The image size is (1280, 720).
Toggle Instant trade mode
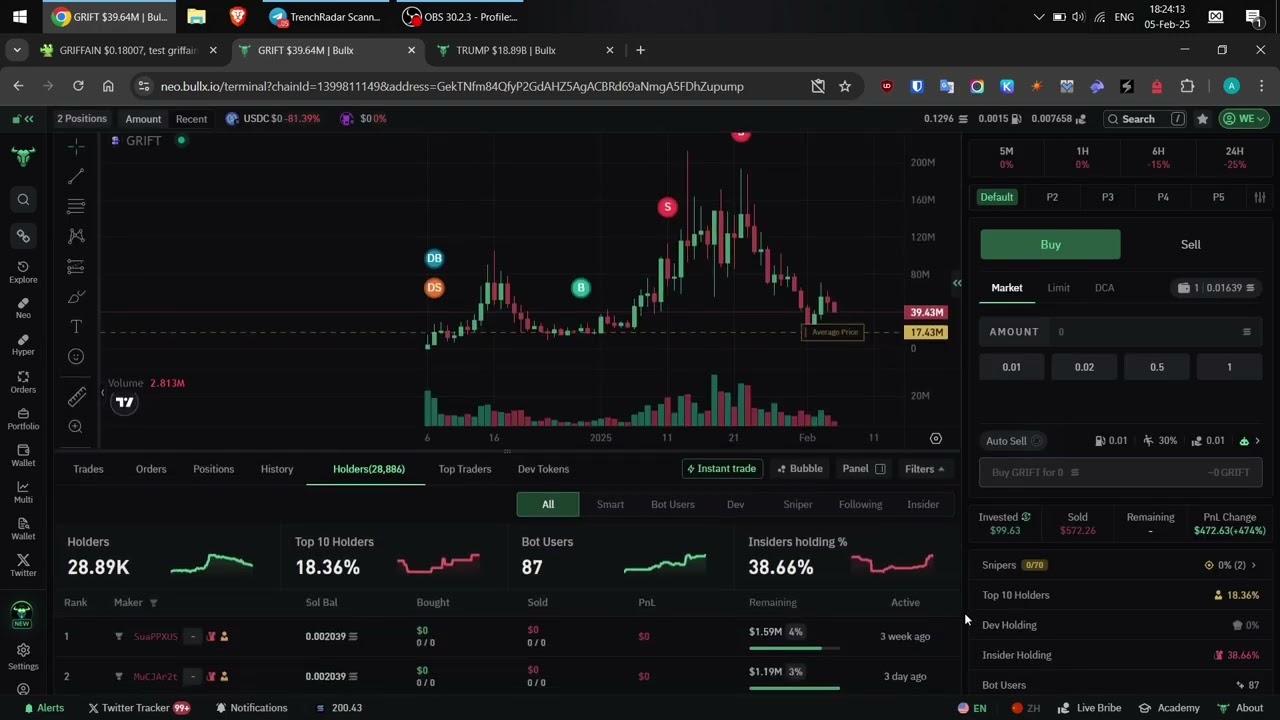tap(720, 469)
